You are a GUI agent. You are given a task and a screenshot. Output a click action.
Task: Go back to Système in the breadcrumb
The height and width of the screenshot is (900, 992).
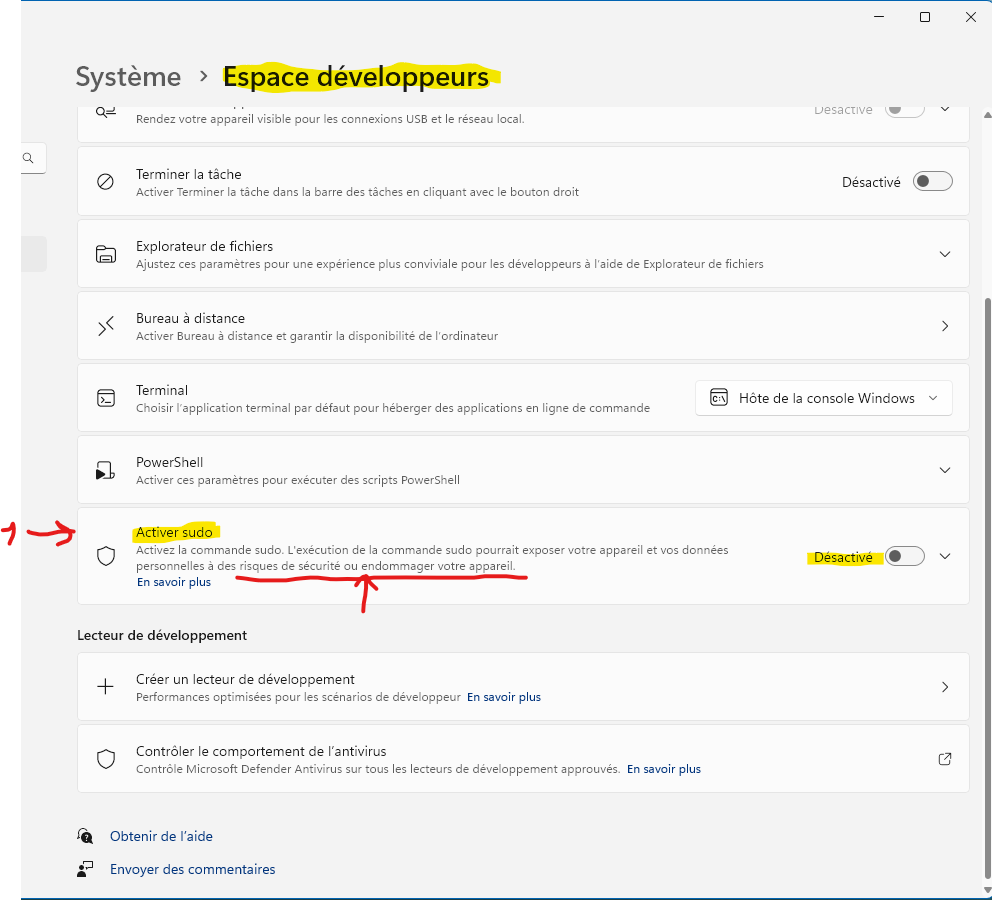[128, 77]
